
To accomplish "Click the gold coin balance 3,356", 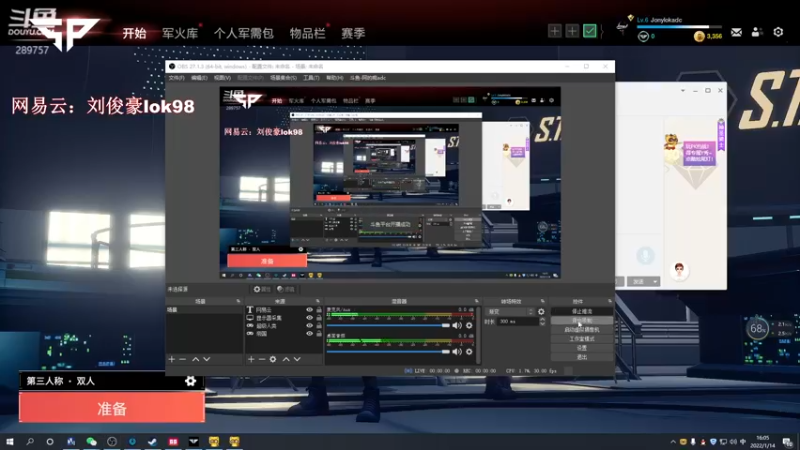I will pos(708,36).
